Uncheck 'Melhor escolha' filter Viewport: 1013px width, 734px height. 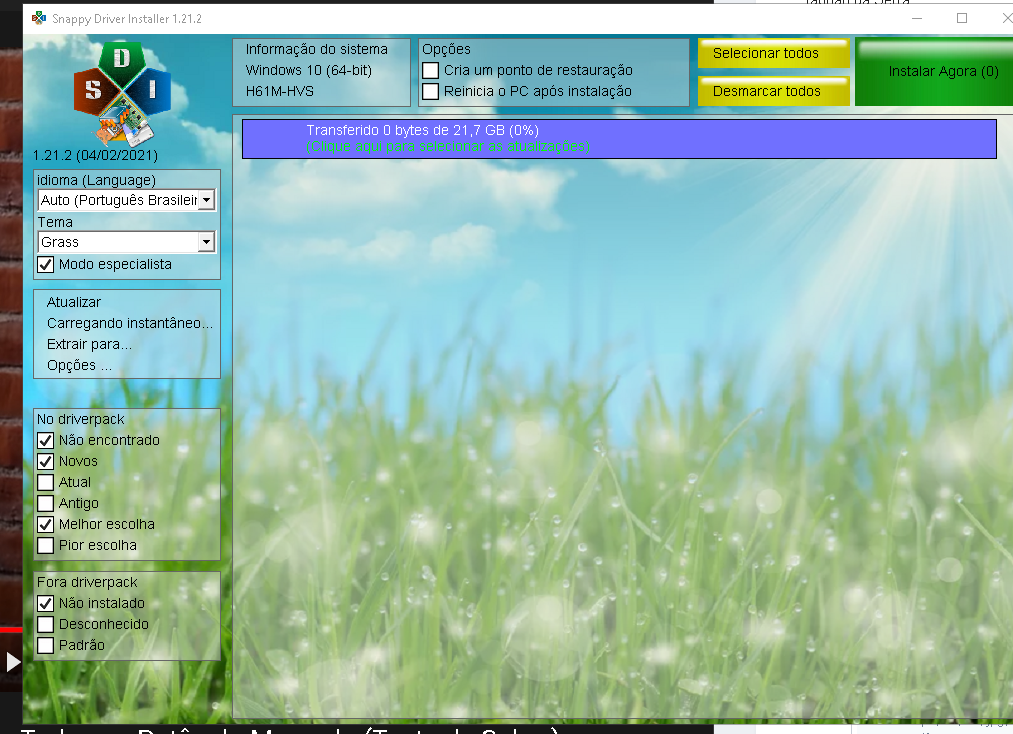45,525
